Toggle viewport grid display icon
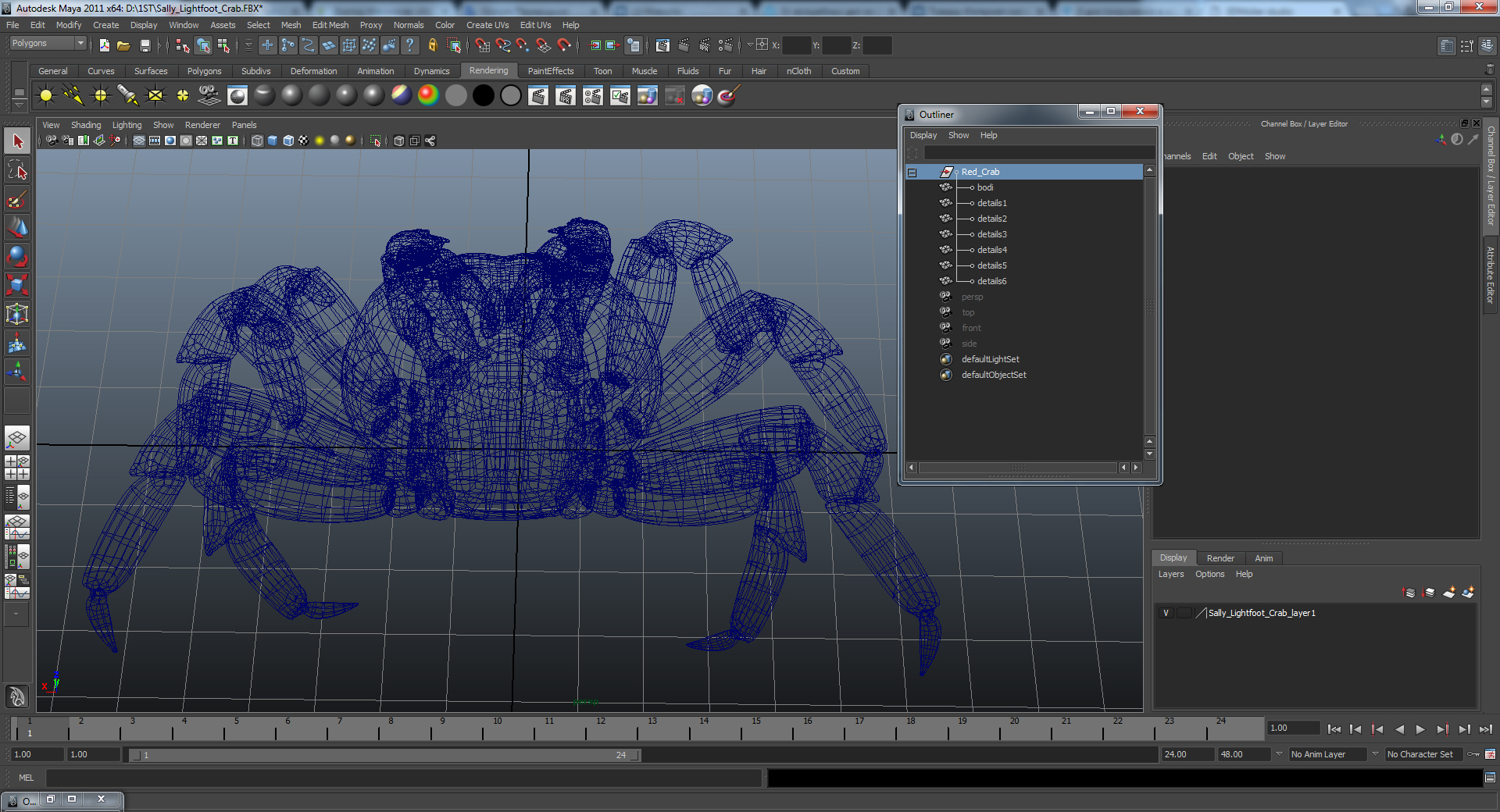The height and width of the screenshot is (812, 1500). pos(139,141)
